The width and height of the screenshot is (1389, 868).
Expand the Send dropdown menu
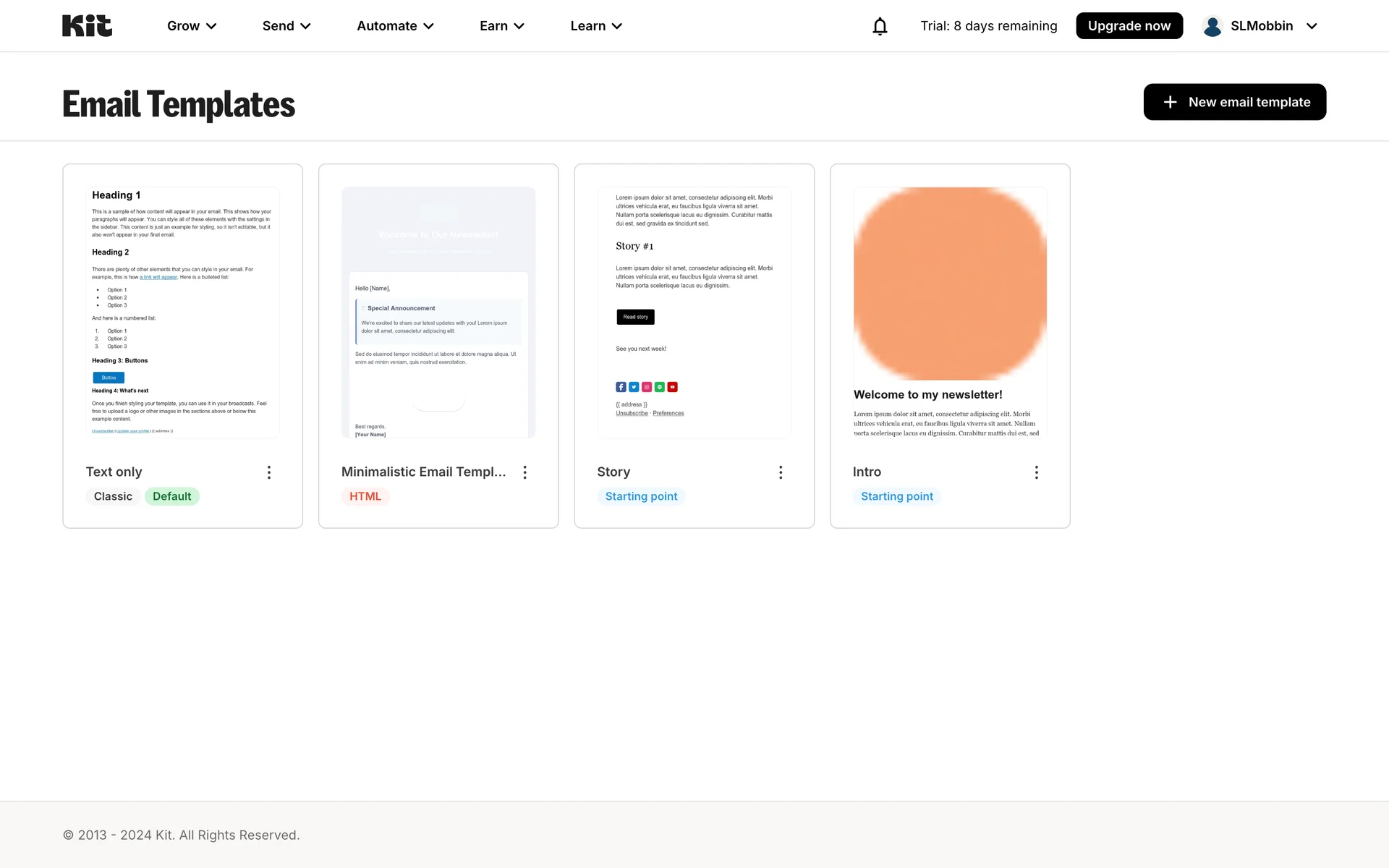tap(286, 26)
